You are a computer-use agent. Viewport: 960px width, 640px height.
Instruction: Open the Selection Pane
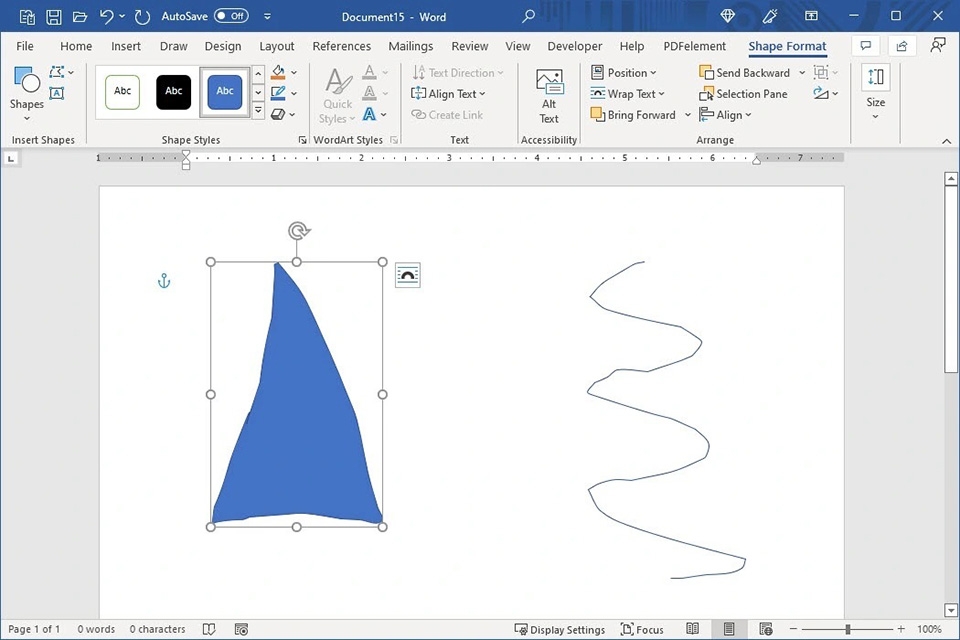point(743,94)
